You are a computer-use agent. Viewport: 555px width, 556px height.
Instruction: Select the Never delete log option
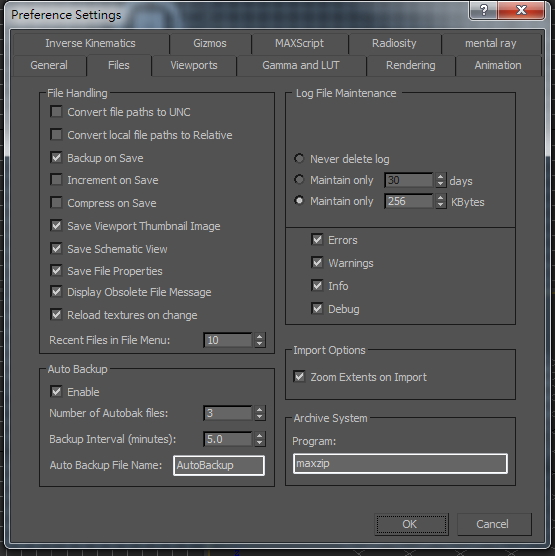[x=299, y=158]
